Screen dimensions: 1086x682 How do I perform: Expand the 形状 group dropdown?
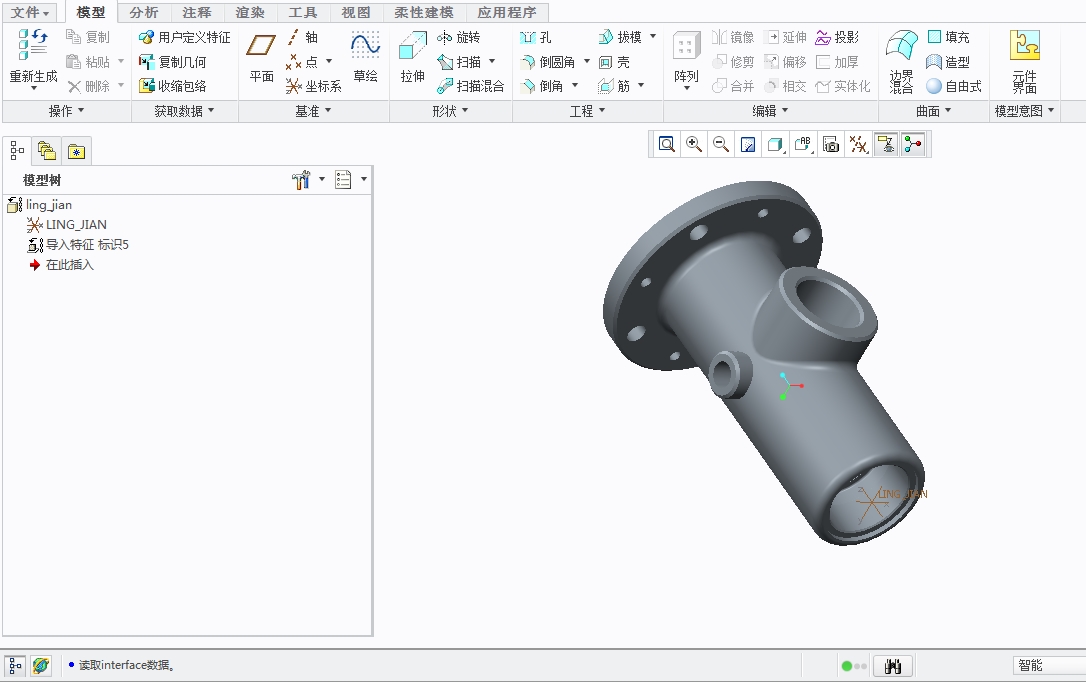(x=450, y=111)
